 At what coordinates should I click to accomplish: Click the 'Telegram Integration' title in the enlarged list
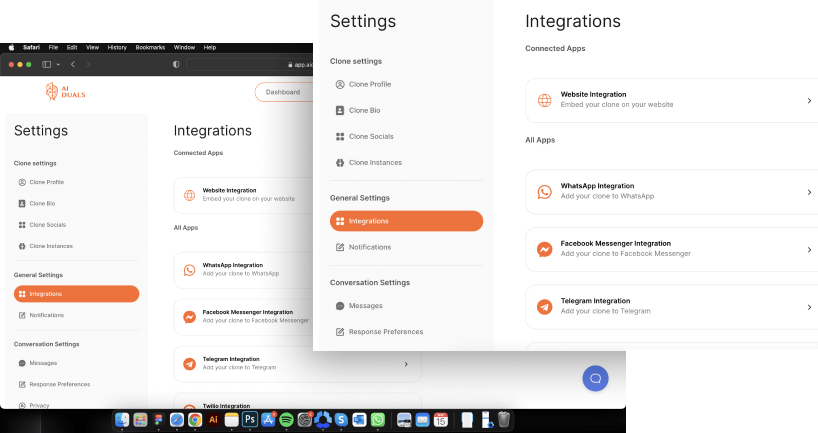[x=595, y=301]
